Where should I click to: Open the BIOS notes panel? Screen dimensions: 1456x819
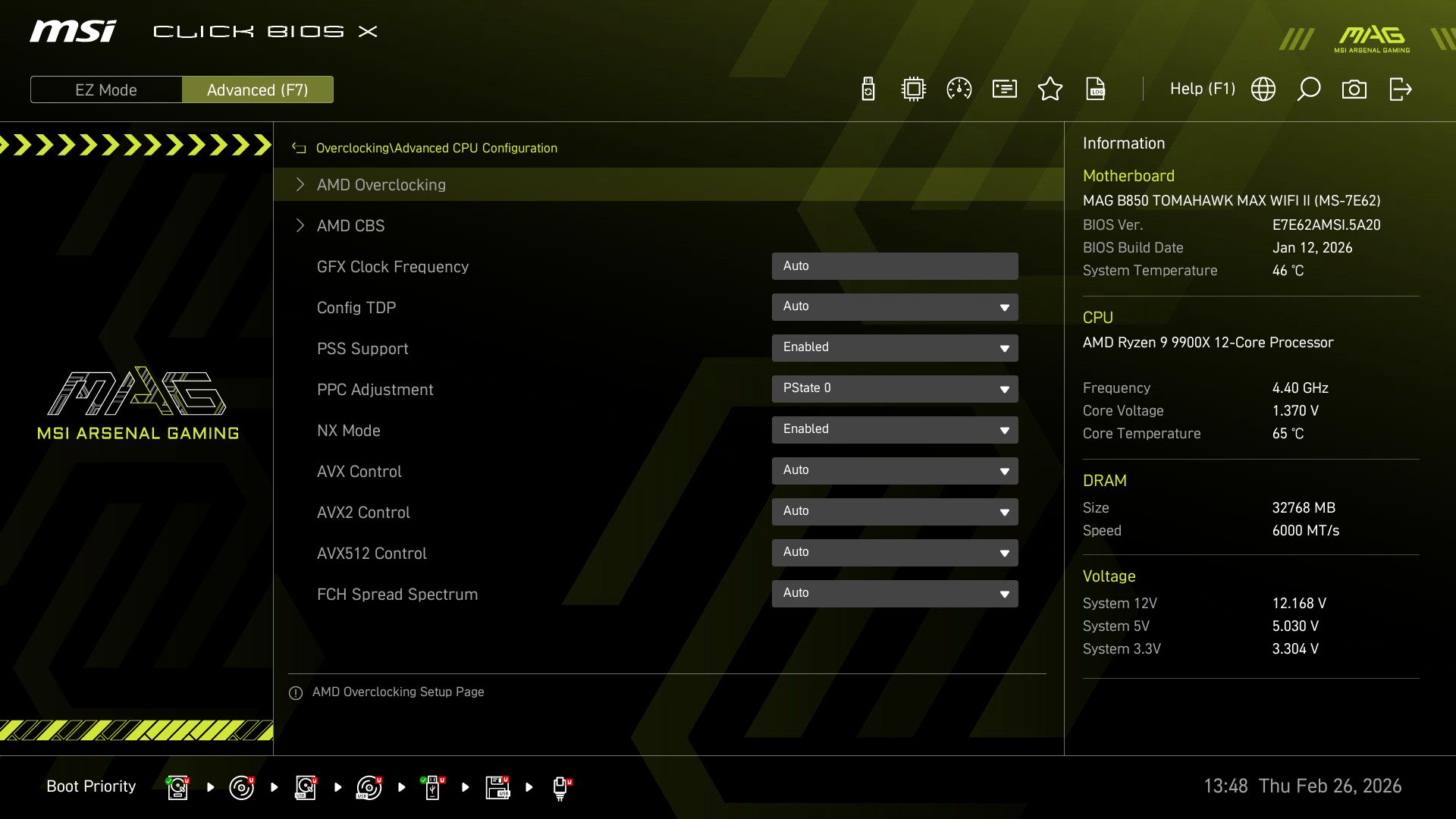pos(1004,89)
